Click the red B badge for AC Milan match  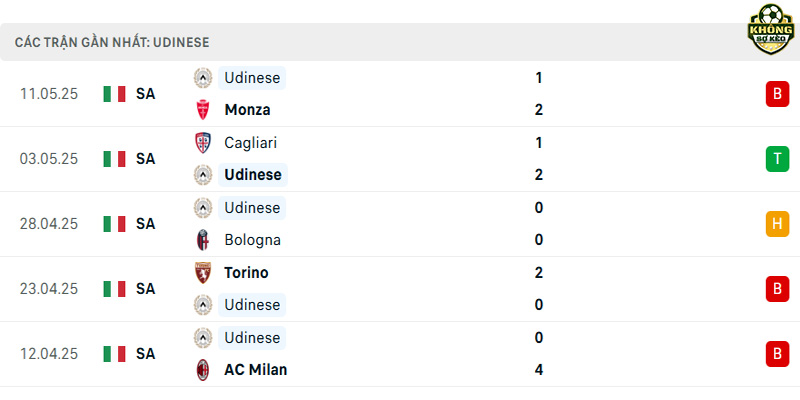coord(777,354)
